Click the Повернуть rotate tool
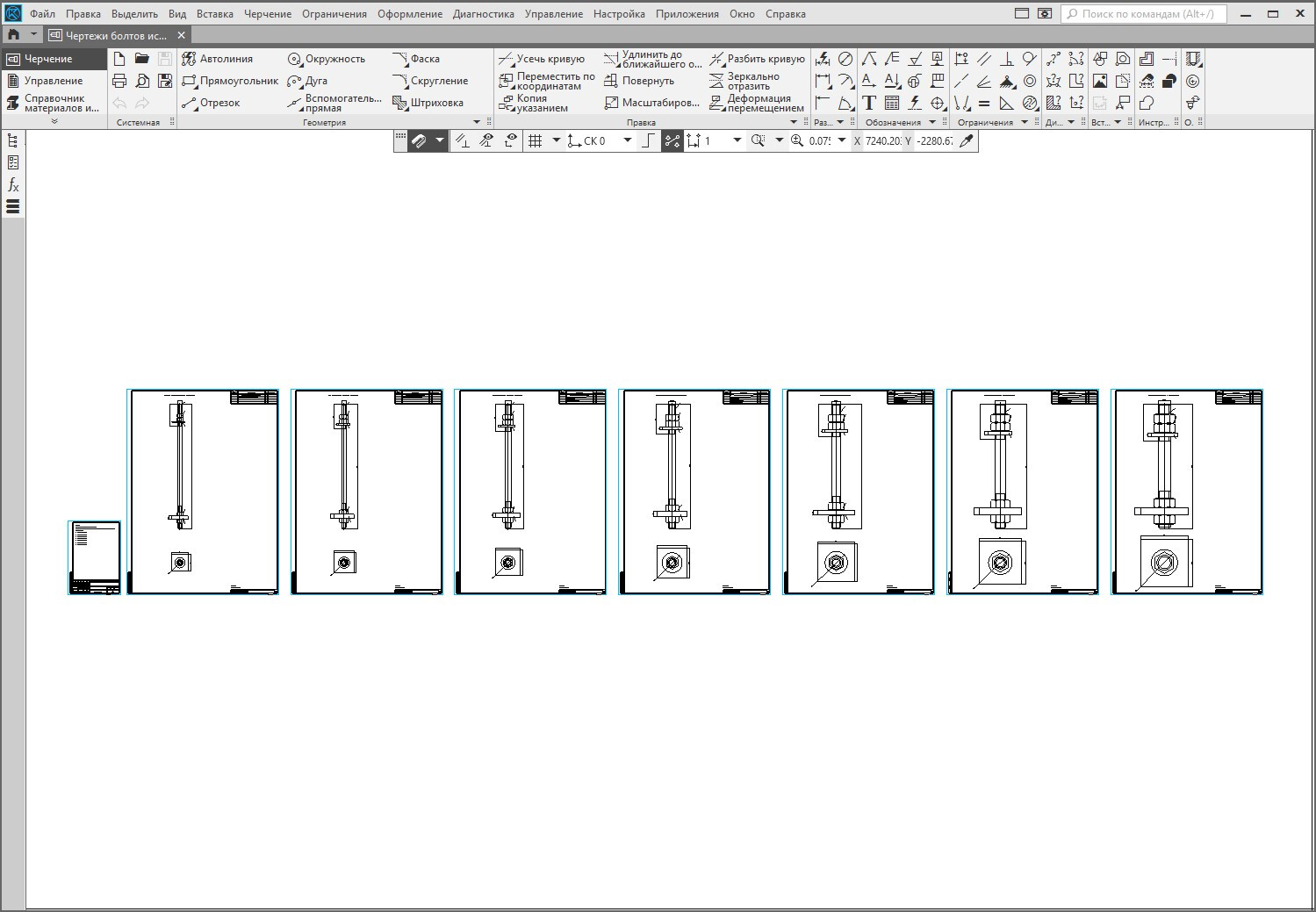 [x=639, y=81]
